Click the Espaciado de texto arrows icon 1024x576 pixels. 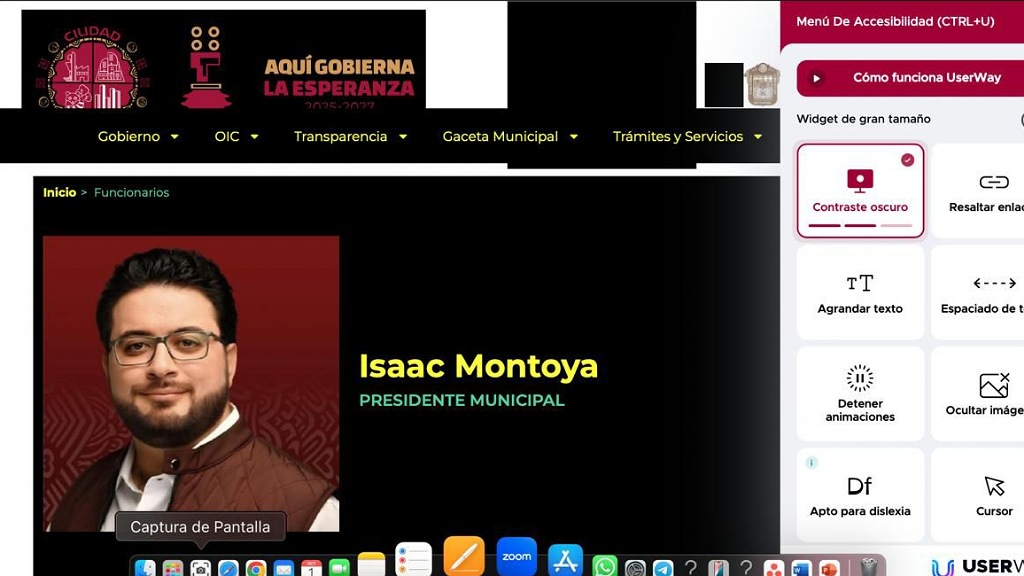[x=993, y=283]
